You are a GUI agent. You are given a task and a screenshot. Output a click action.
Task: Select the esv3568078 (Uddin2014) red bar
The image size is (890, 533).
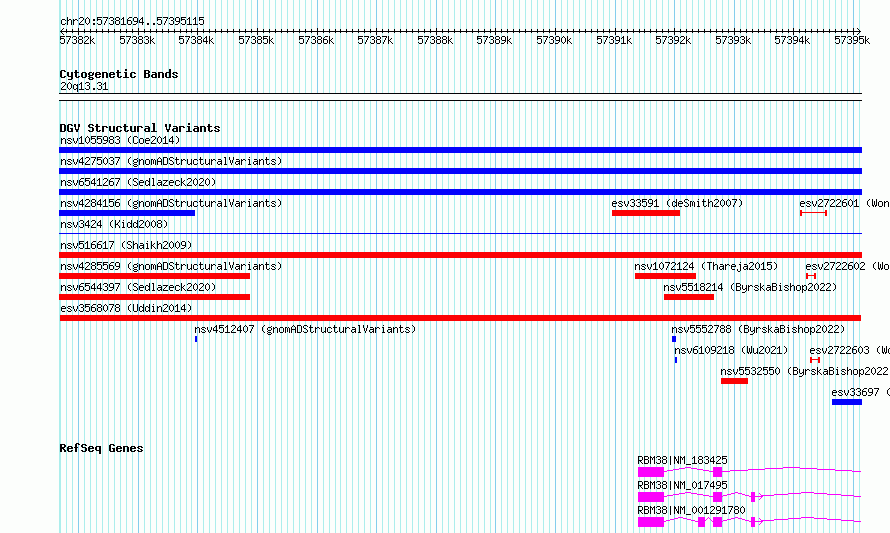pos(460,318)
